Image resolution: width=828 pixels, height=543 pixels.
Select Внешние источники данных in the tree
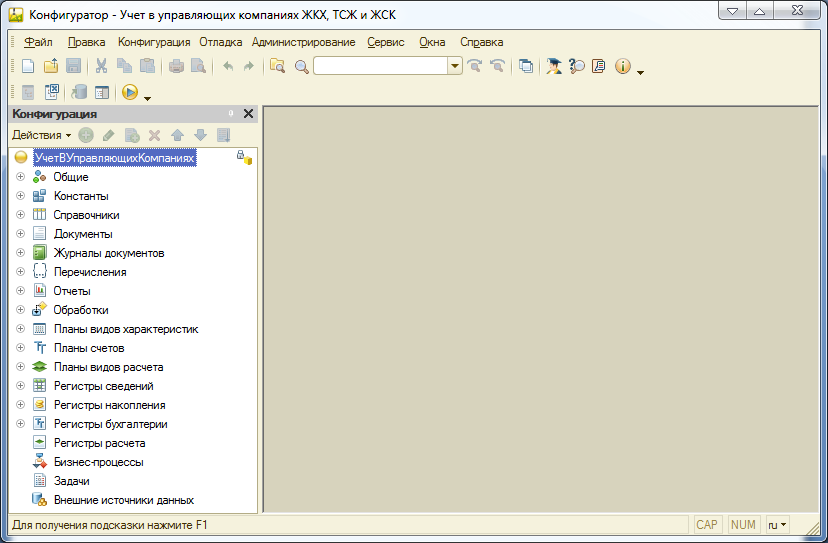124,500
